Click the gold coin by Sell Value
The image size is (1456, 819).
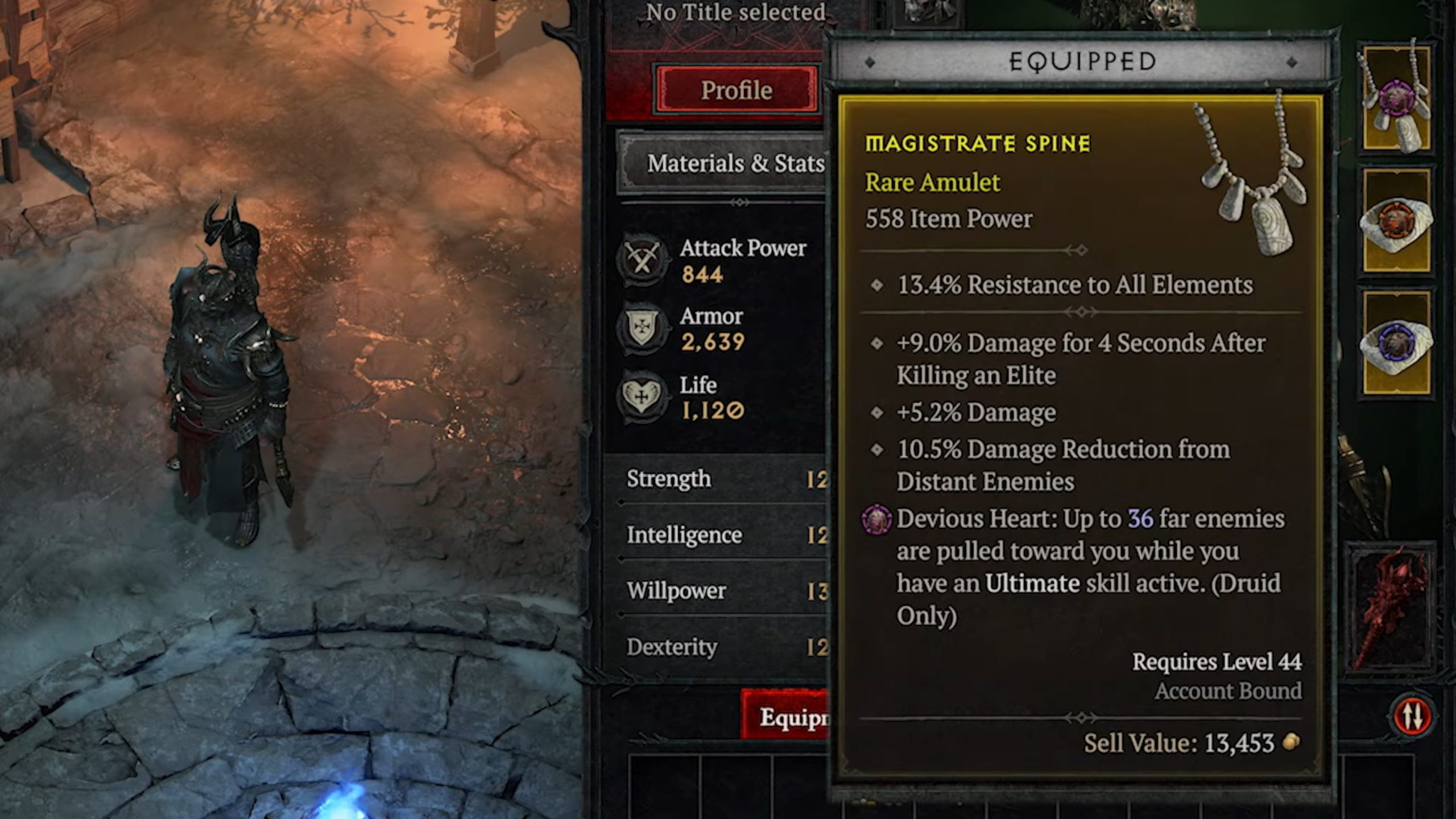point(1292,742)
